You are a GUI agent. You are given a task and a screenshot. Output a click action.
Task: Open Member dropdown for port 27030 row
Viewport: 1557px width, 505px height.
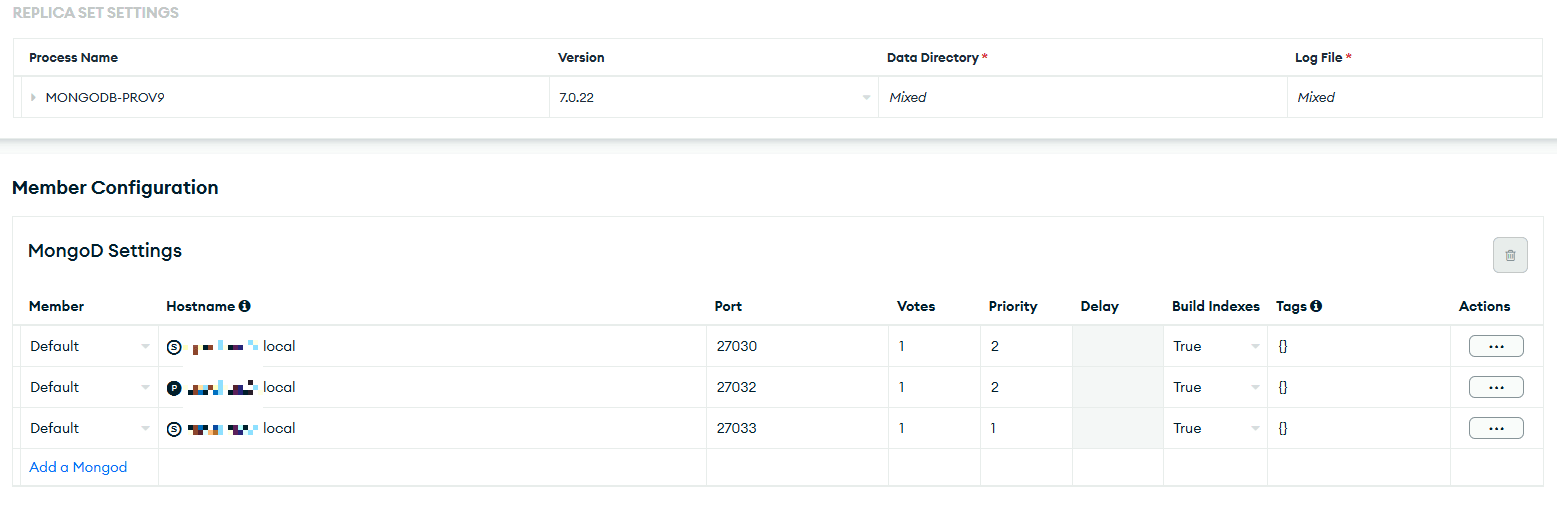88,346
